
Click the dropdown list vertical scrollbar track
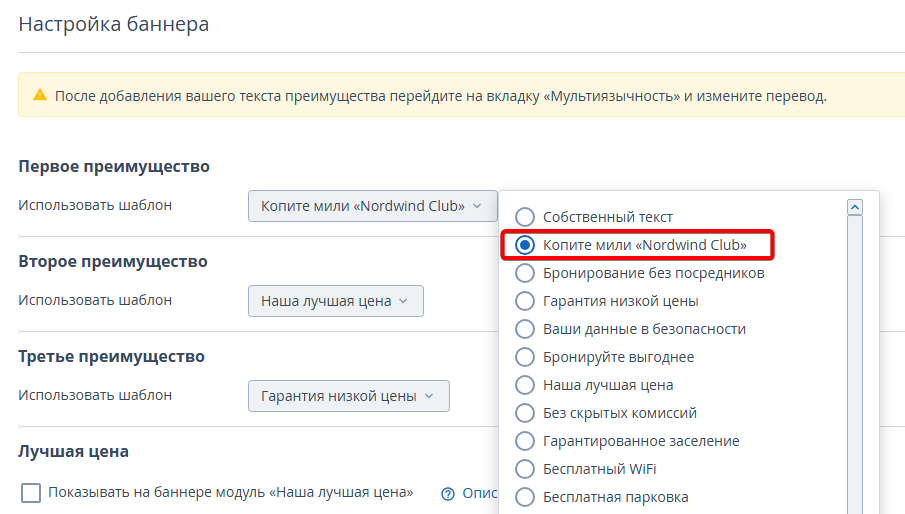tap(854, 360)
